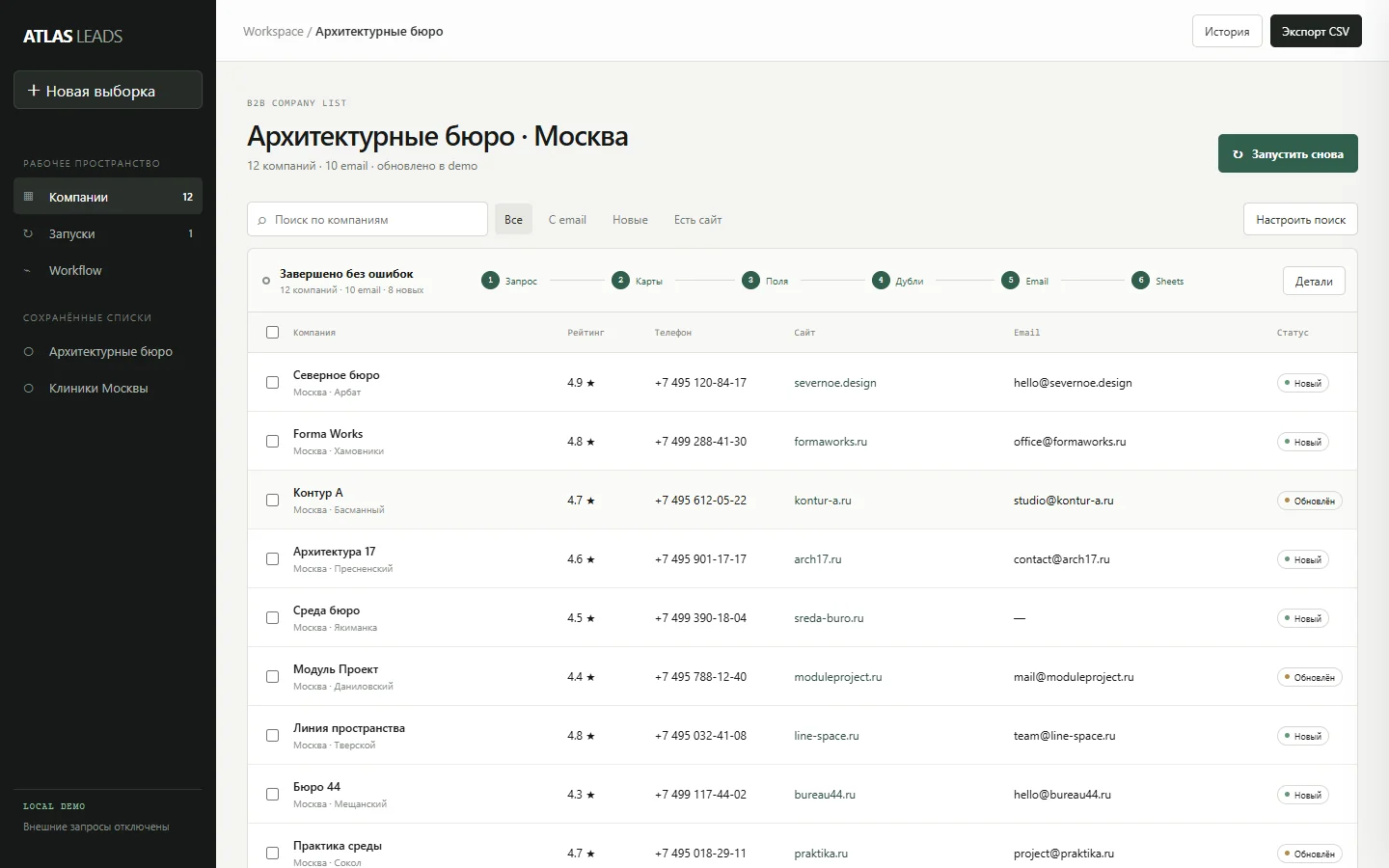Screen dimensions: 1389x868
Task: Sort by the Рейтинг column header
Action: 586,333
